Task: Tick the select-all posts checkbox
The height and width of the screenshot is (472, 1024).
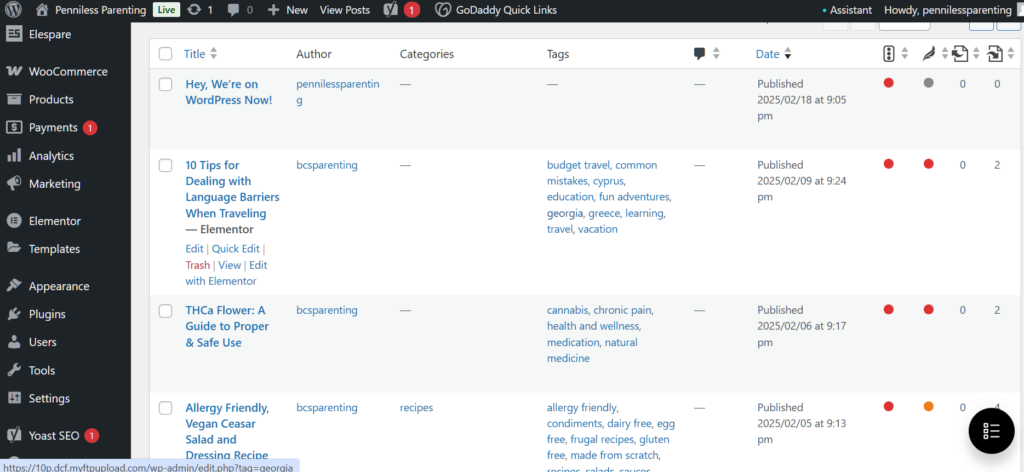Action: tap(166, 54)
